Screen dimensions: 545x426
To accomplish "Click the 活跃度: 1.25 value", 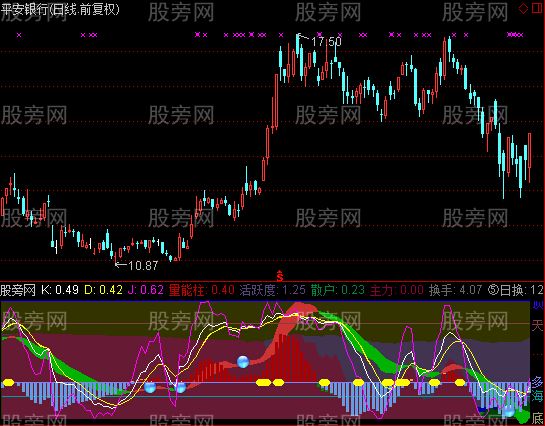I will coord(272,290).
